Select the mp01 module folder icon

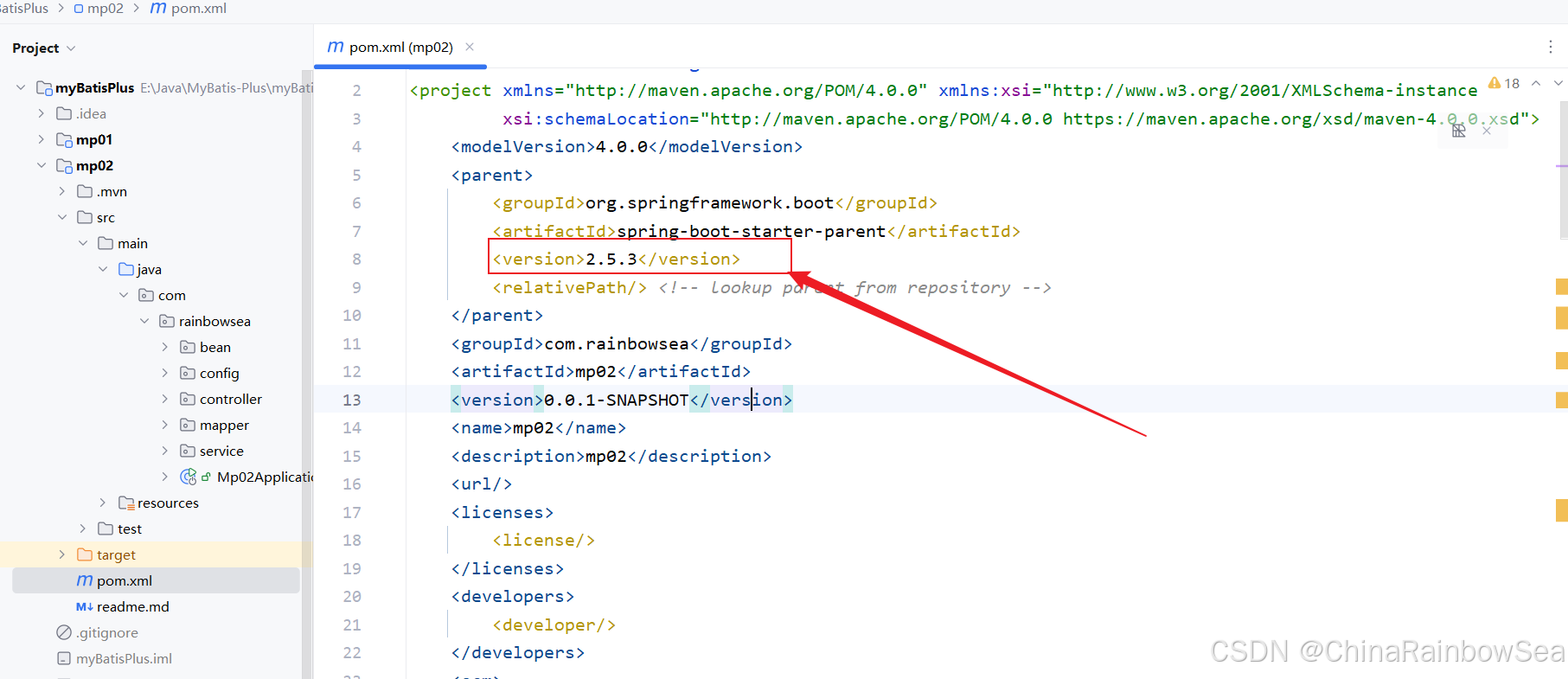coord(64,139)
